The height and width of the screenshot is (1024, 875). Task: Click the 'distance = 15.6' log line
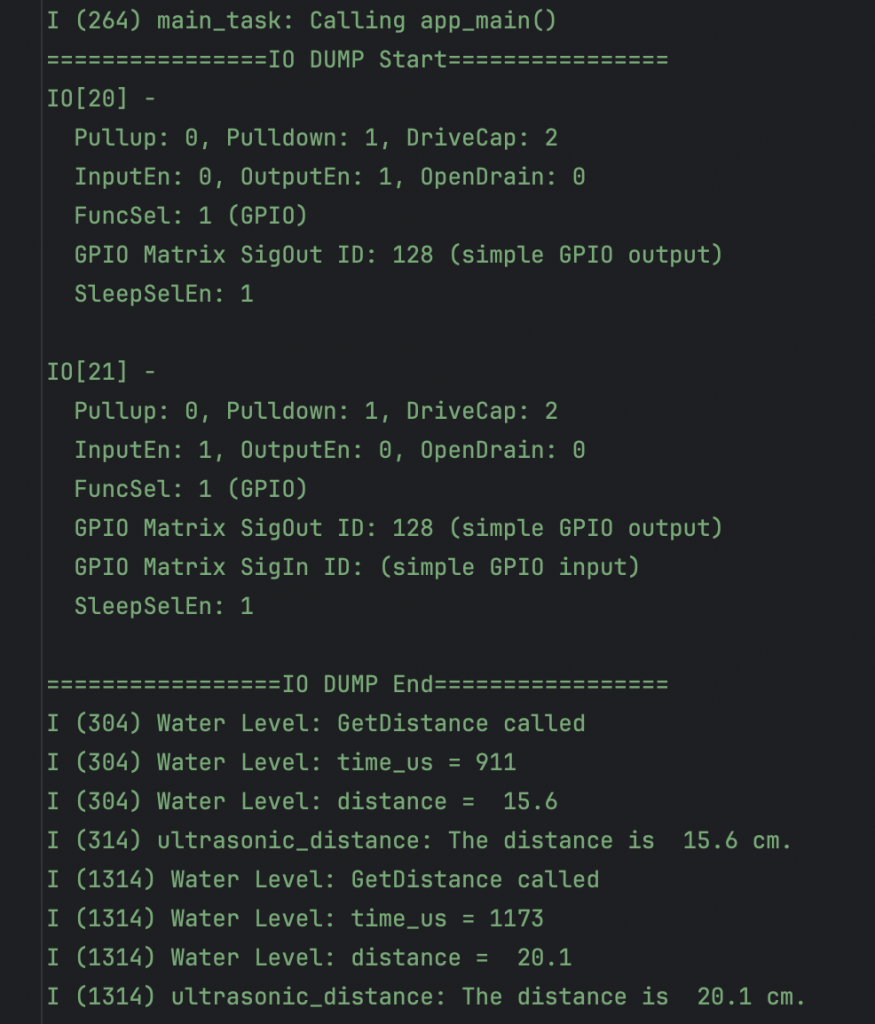(302, 801)
